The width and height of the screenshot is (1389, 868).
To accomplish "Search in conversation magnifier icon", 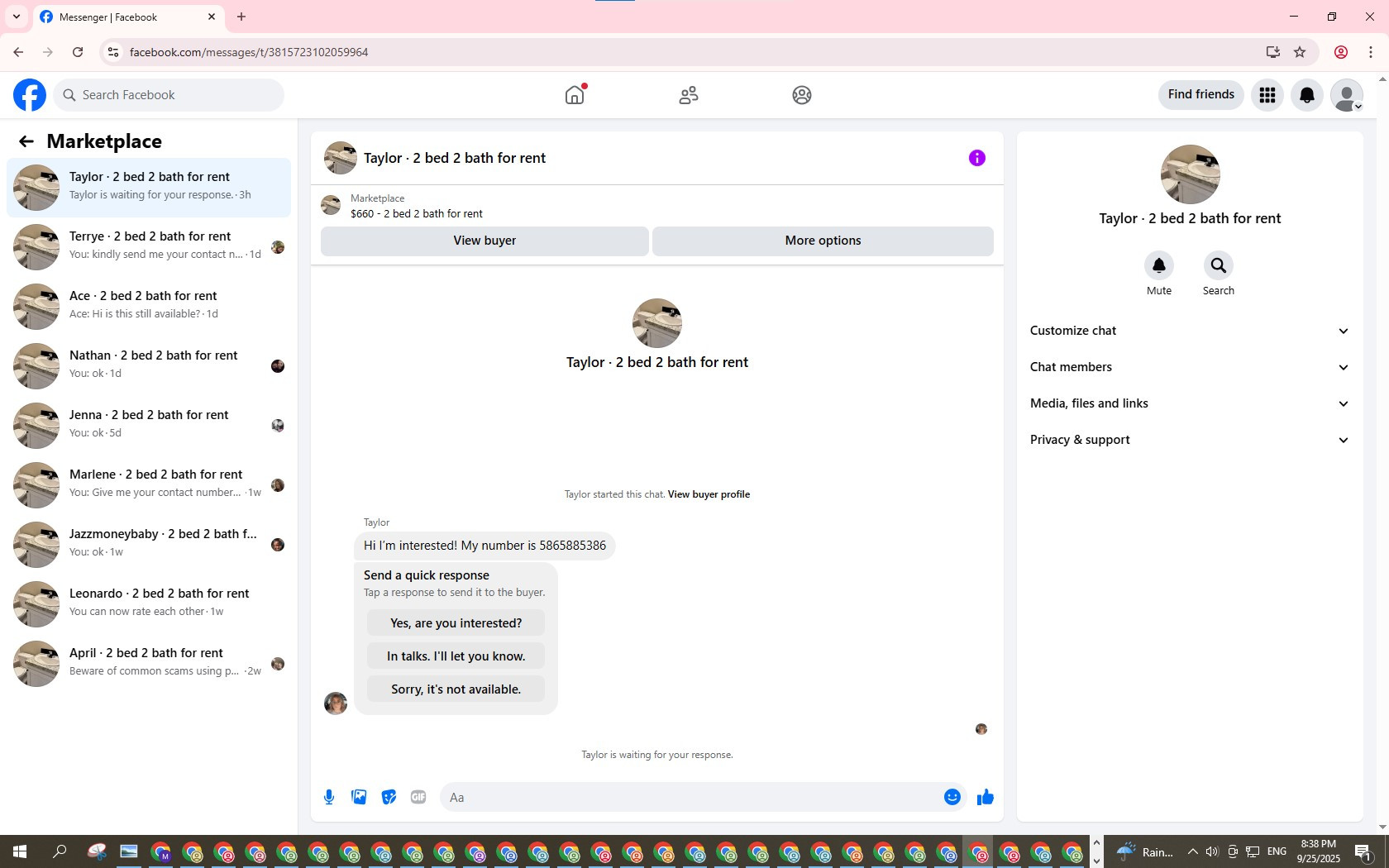I will (x=1219, y=265).
